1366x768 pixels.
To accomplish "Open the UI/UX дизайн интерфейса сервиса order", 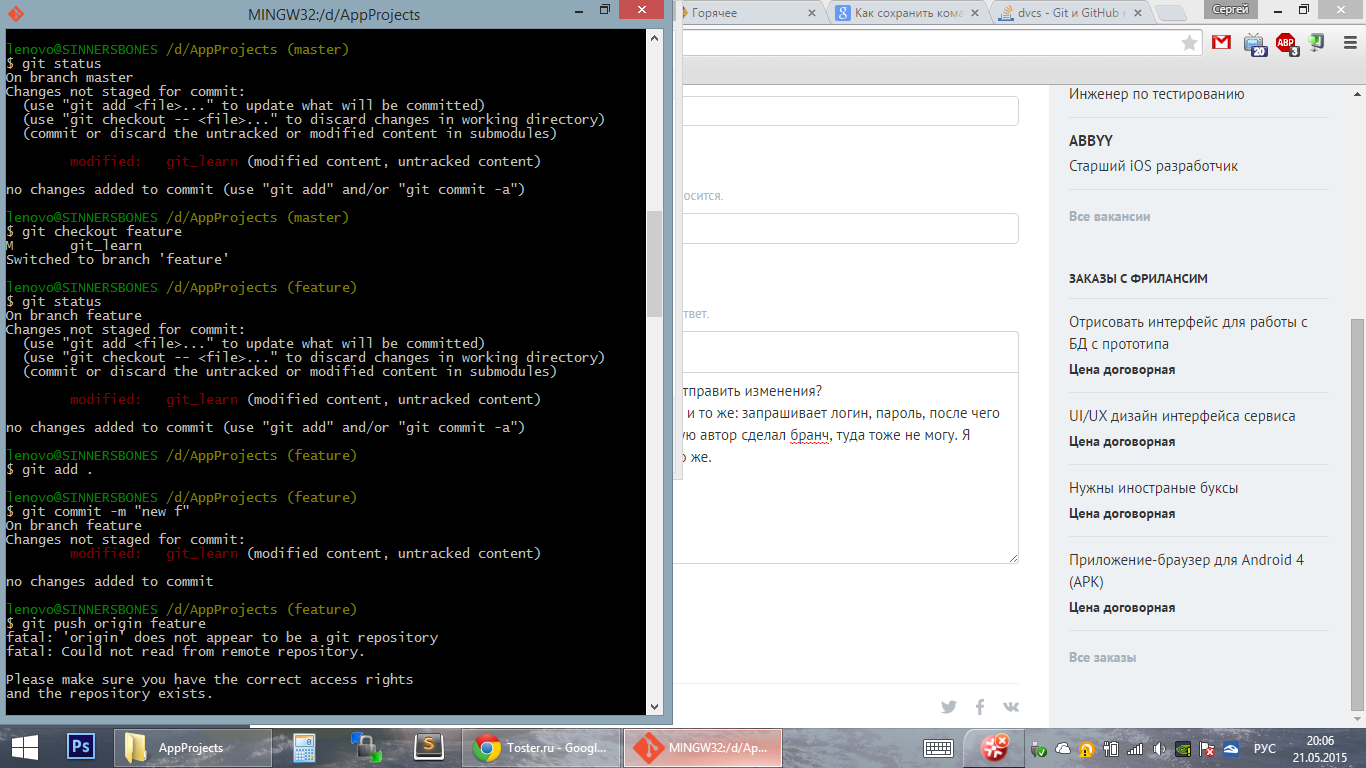I will [x=1182, y=416].
